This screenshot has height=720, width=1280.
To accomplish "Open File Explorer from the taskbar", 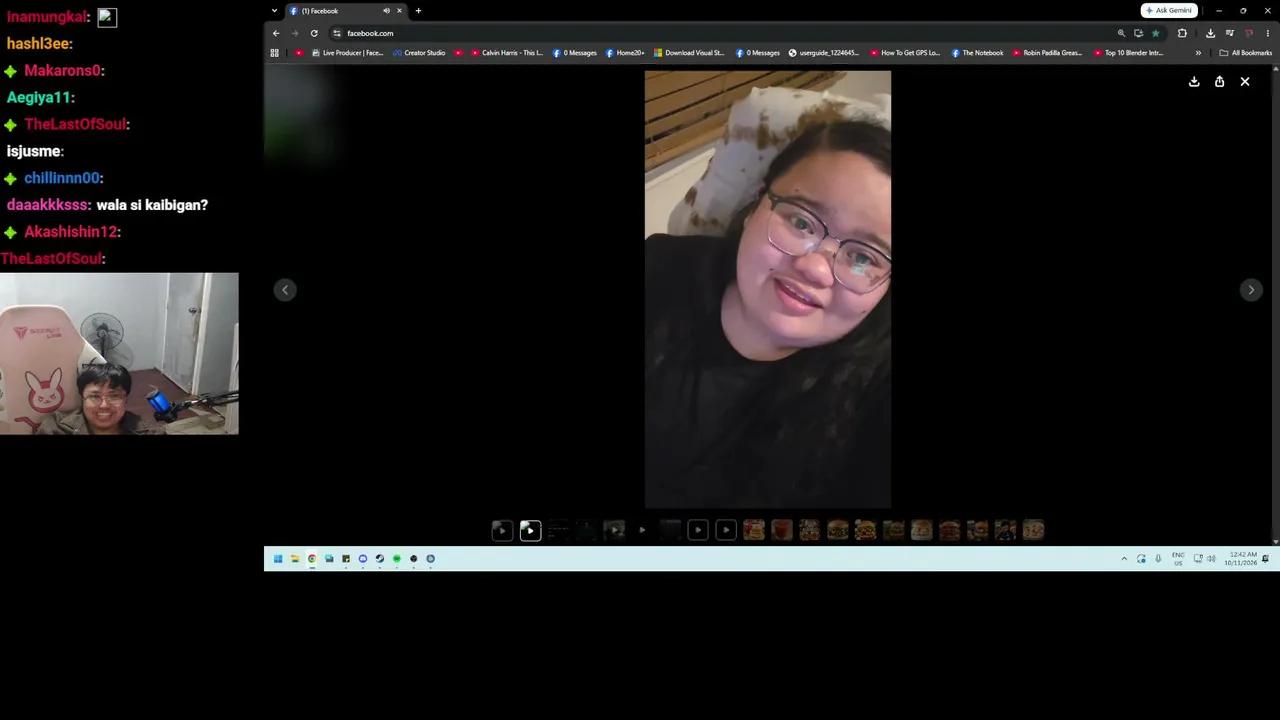I will [x=295, y=559].
